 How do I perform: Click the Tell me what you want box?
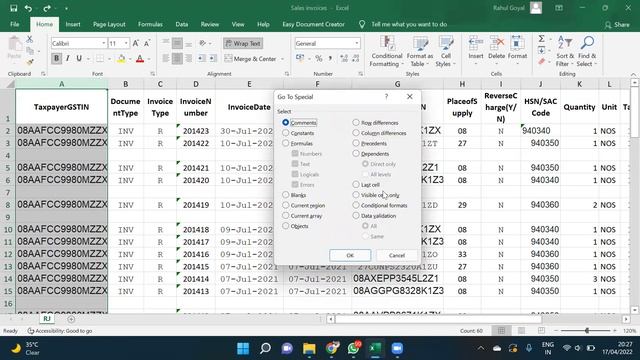pos(409,24)
